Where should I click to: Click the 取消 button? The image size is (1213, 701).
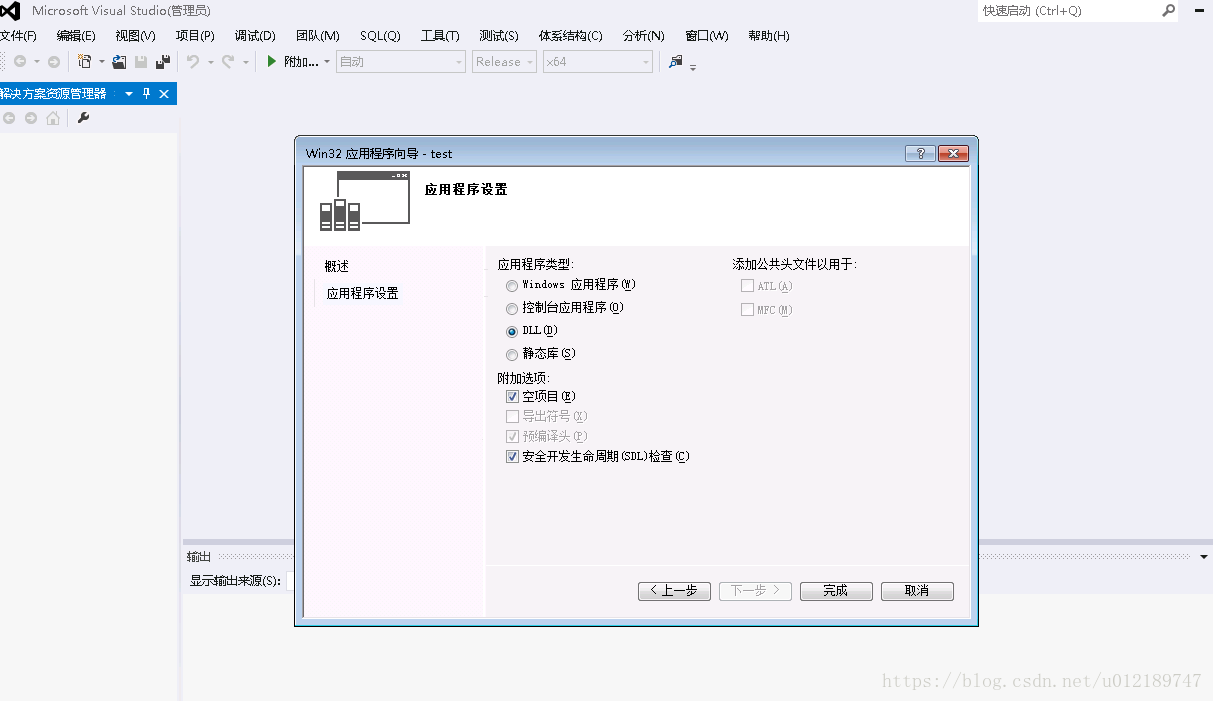tap(917, 591)
